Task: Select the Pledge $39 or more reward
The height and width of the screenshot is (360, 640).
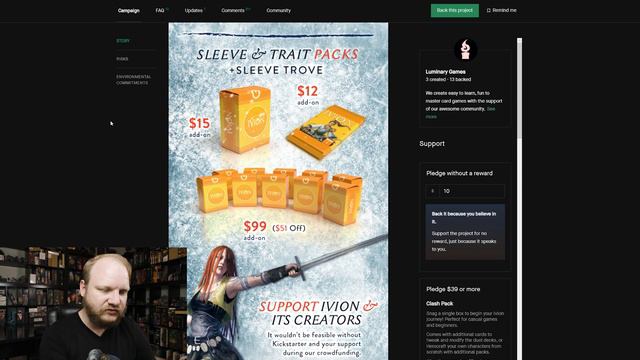Action: point(453,289)
